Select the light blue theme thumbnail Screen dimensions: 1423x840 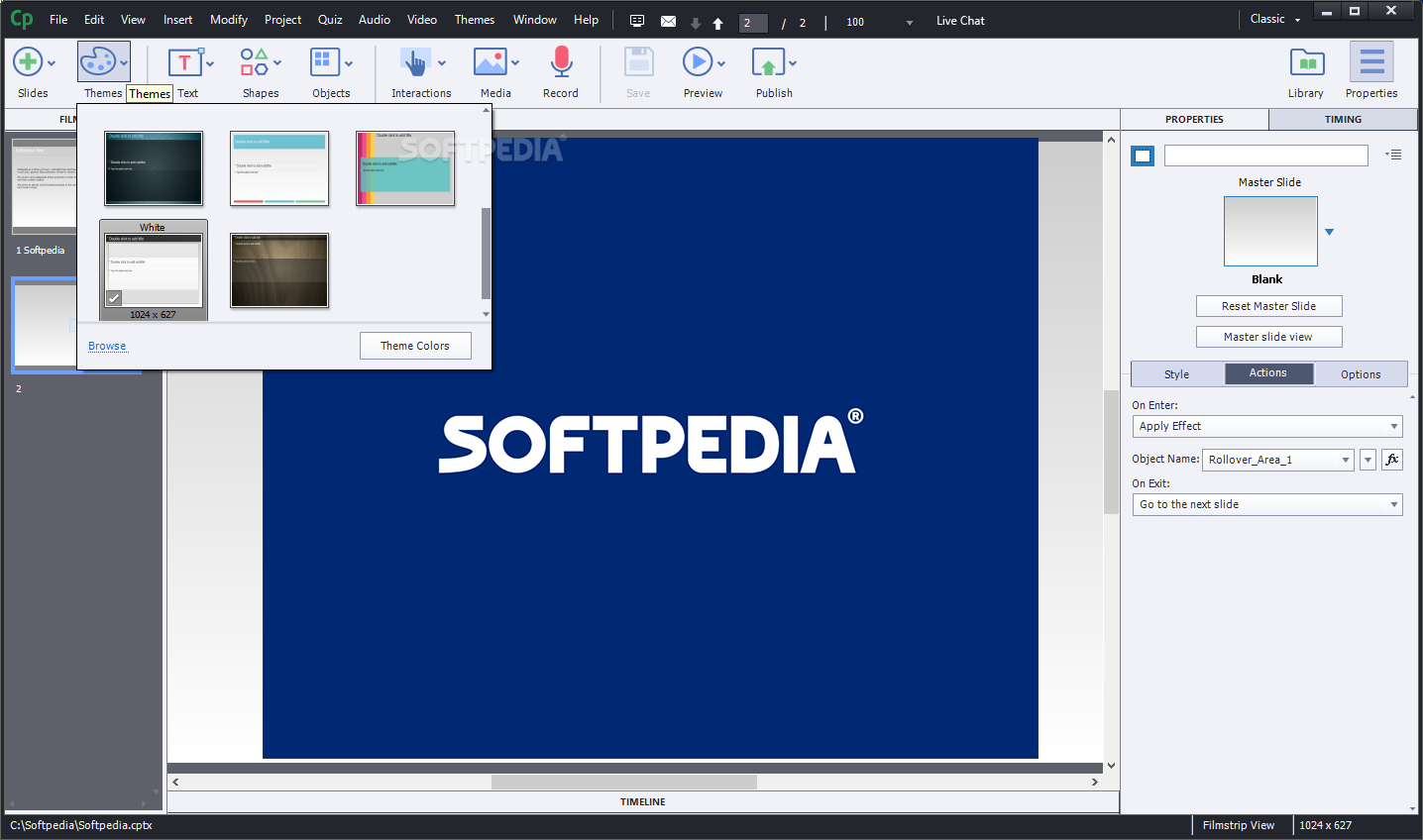pos(279,168)
